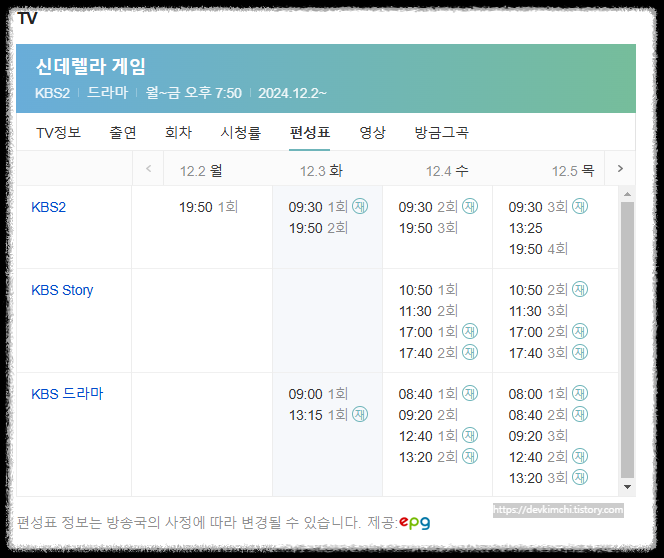The height and width of the screenshot is (558, 664).
Task: Click rerun badge for KBS 드라마 12.5 08:00
Action: [x=580, y=393]
